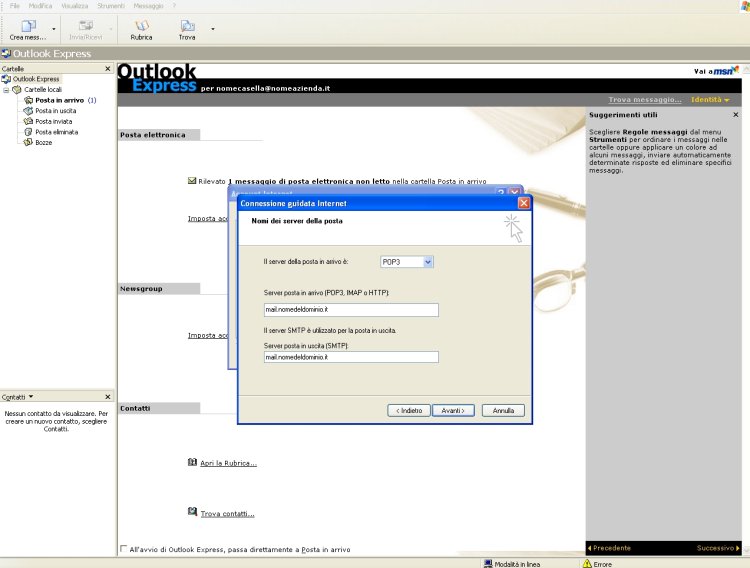Open the ? help menu
The height and width of the screenshot is (568, 750).
click(174, 6)
